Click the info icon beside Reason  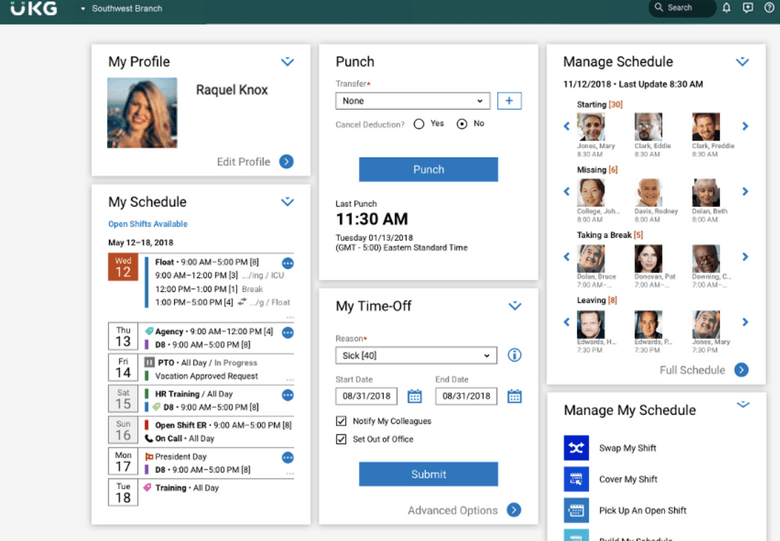514,355
